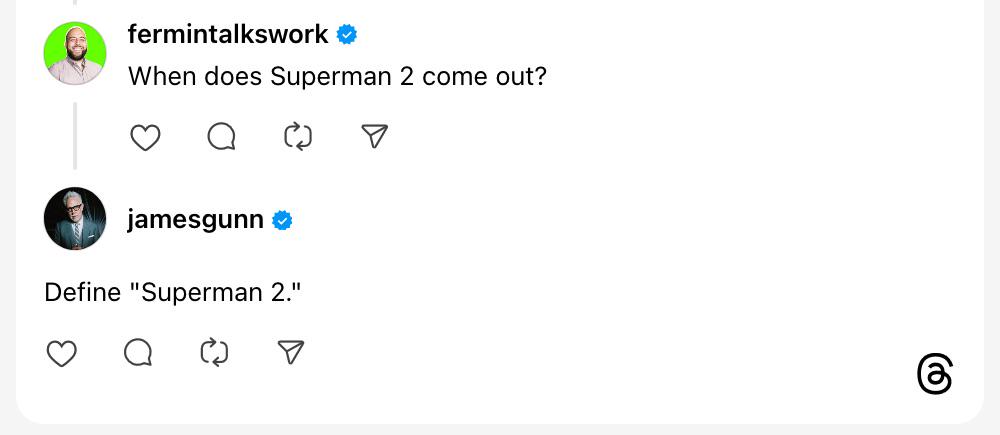Open the 'When does Superman 2 come out?' post
The height and width of the screenshot is (435, 1000).
(337, 77)
